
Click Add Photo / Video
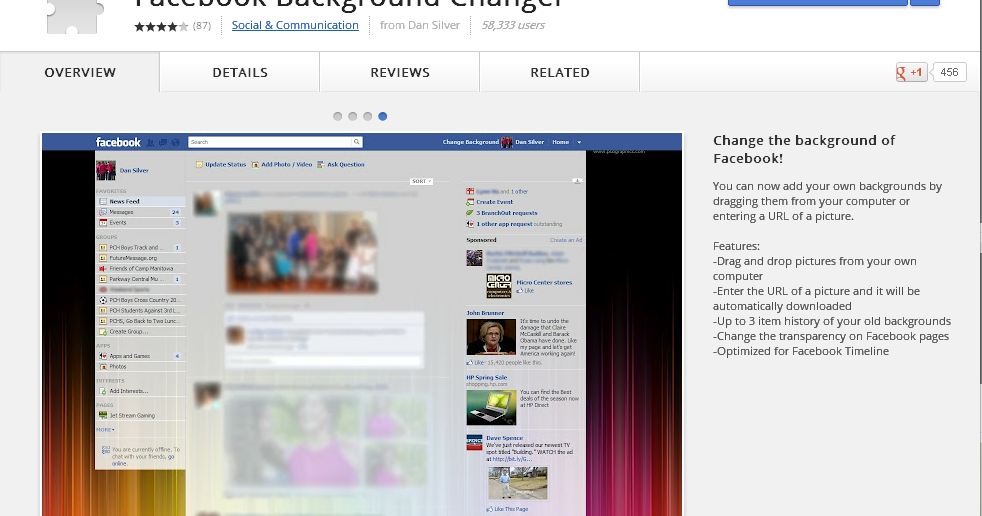282,165
